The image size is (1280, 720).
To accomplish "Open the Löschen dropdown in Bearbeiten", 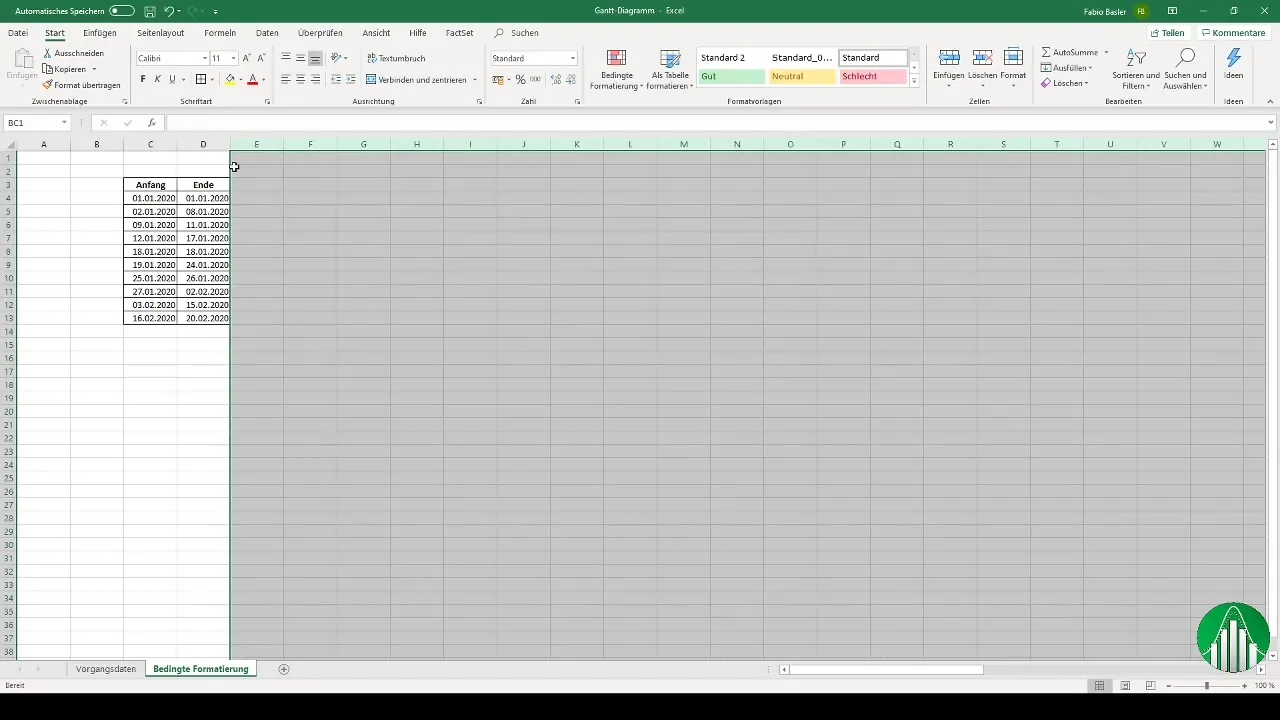I will pos(1063,83).
